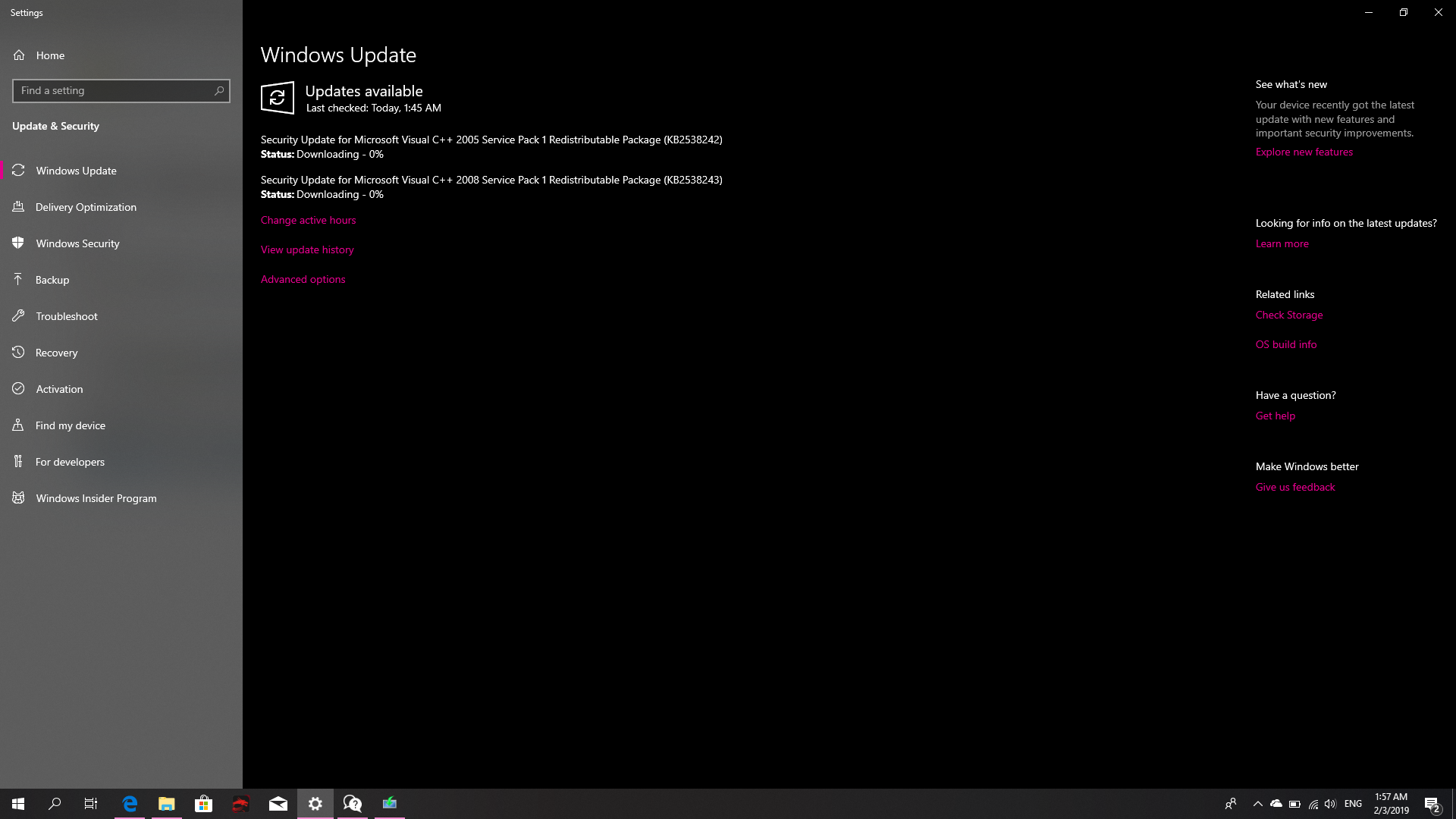Screen dimensions: 1456x819
Task: Click the Windows Security shield icon
Action: 18,243
